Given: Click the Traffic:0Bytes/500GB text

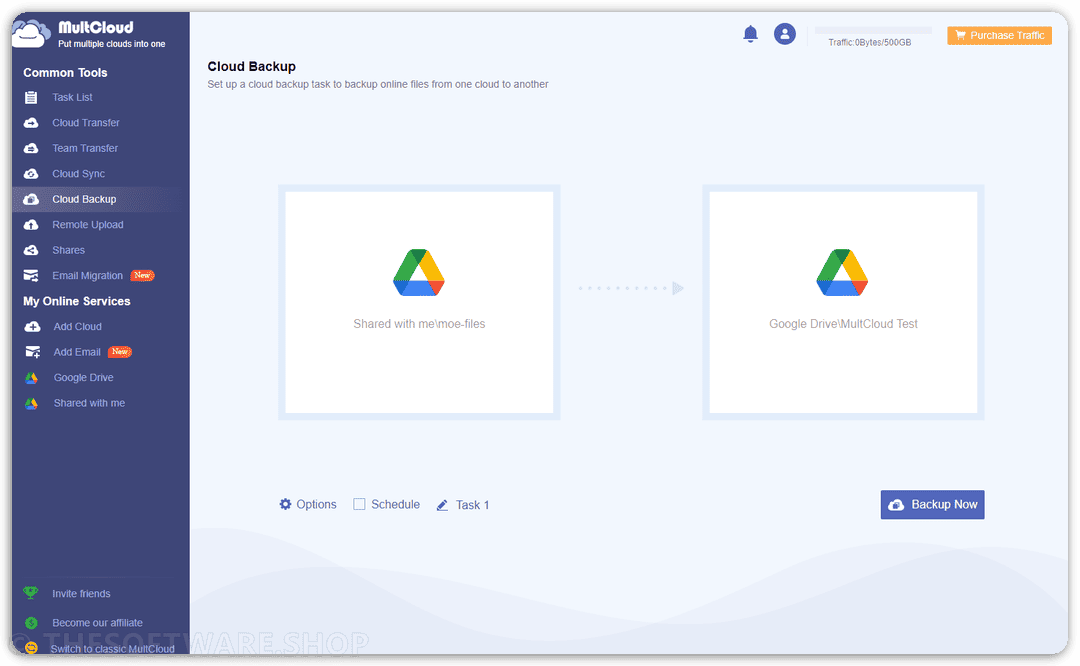Looking at the screenshot, I should click(x=869, y=43).
